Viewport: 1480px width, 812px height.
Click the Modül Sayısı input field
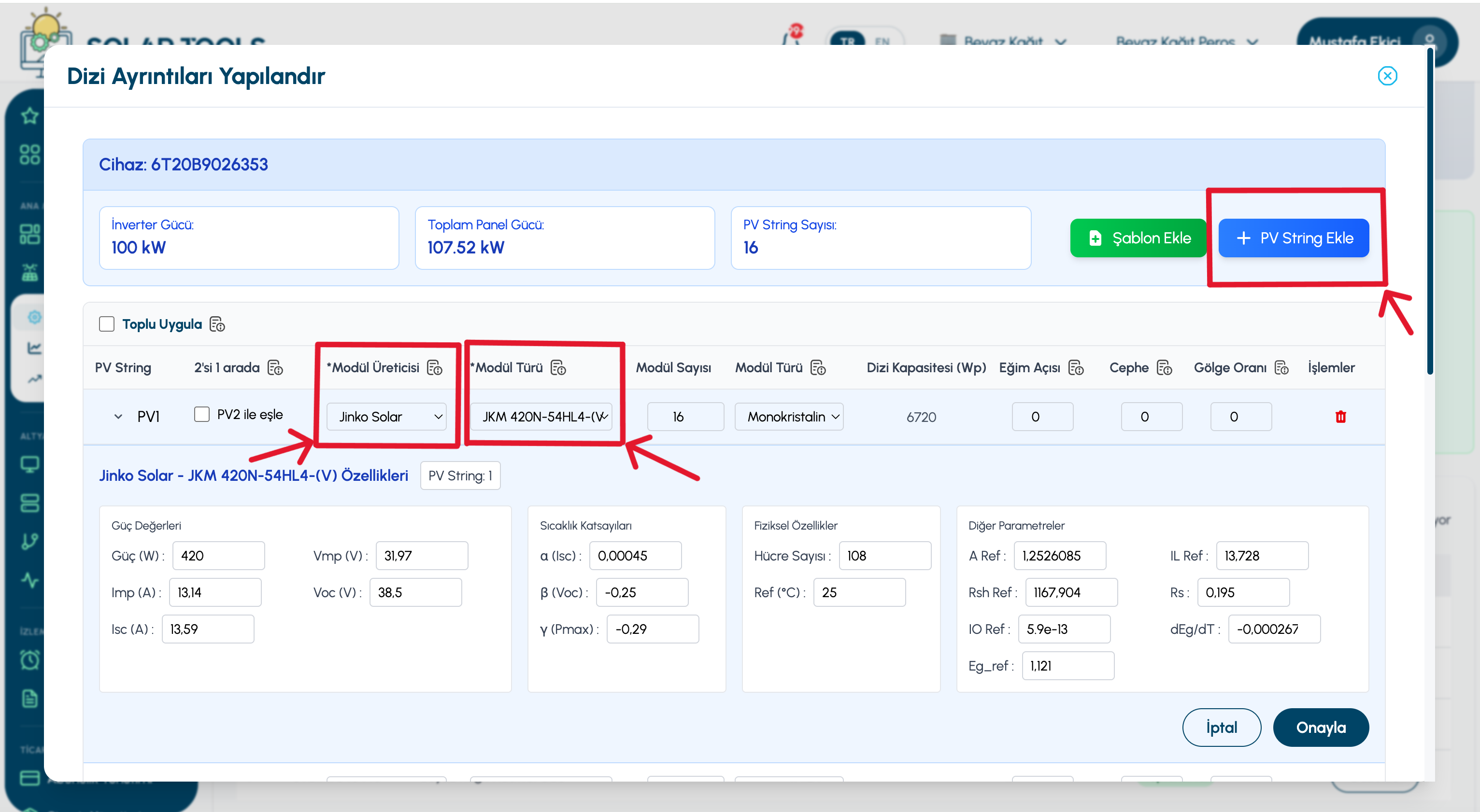pyautogui.click(x=685, y=416)
